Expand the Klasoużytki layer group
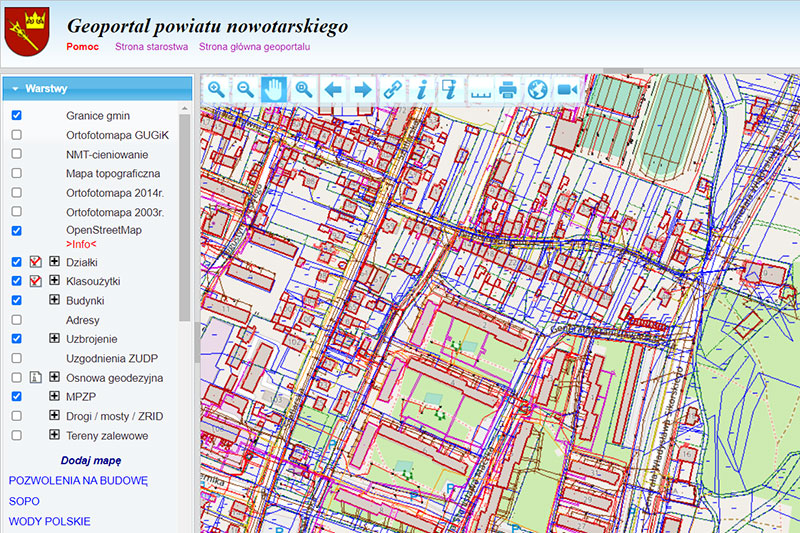Viewport: 800px width, 533px height. (54, 280)
